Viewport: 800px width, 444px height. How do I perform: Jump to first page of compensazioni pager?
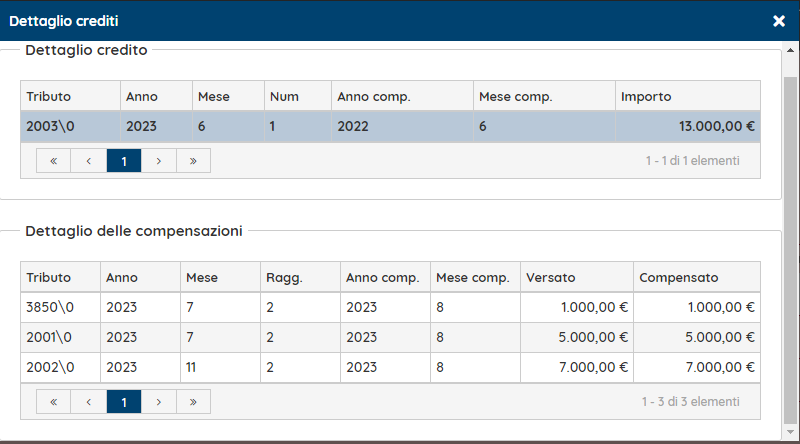53,402
